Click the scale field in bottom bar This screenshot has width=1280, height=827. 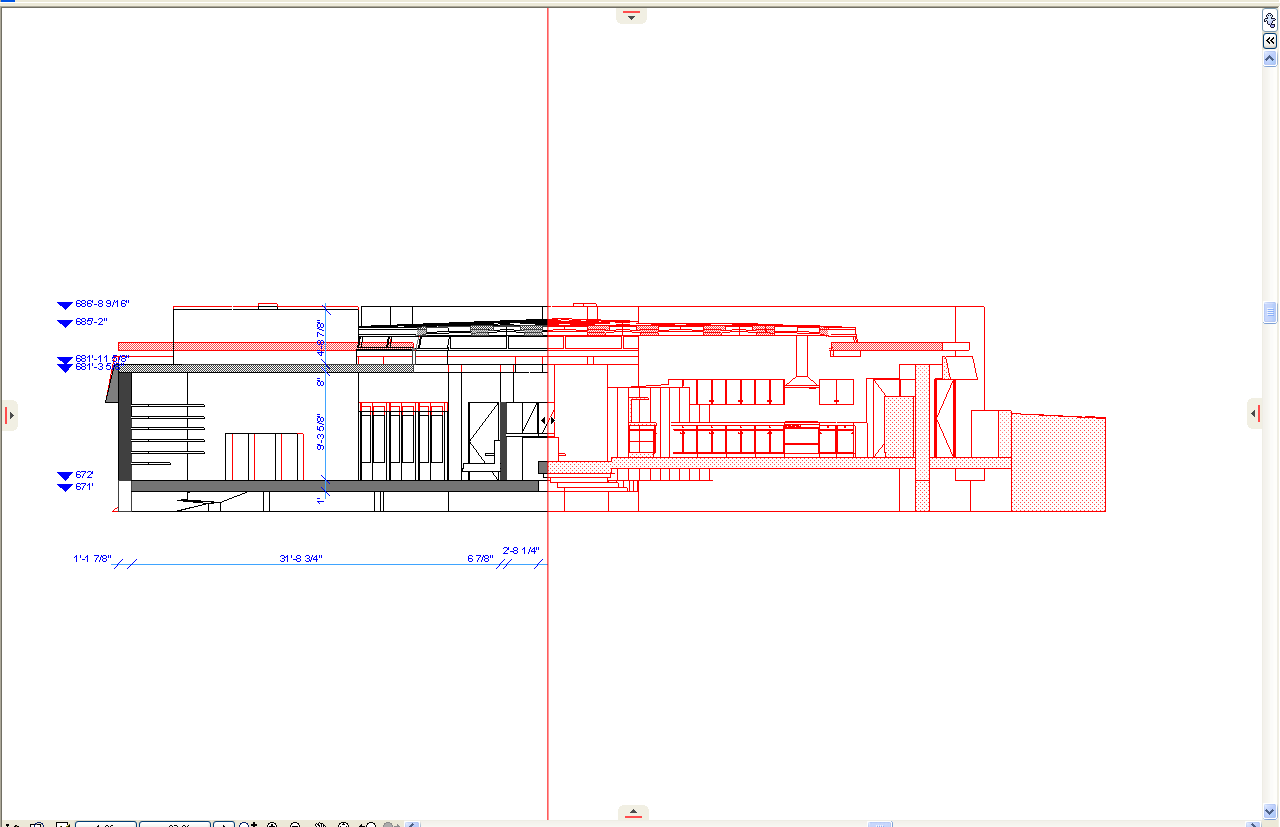[105, 825]
